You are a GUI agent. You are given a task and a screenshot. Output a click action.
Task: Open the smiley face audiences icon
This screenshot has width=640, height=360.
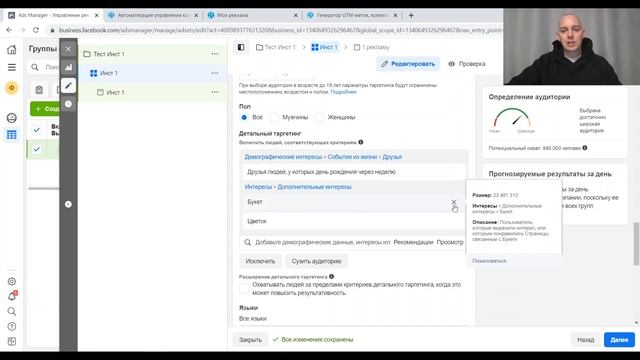point(12,118)
